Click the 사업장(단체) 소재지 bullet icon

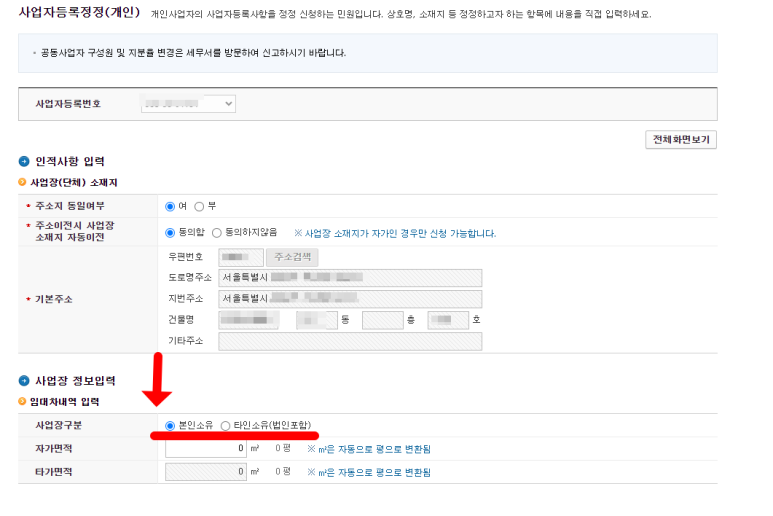coord(22,182)
